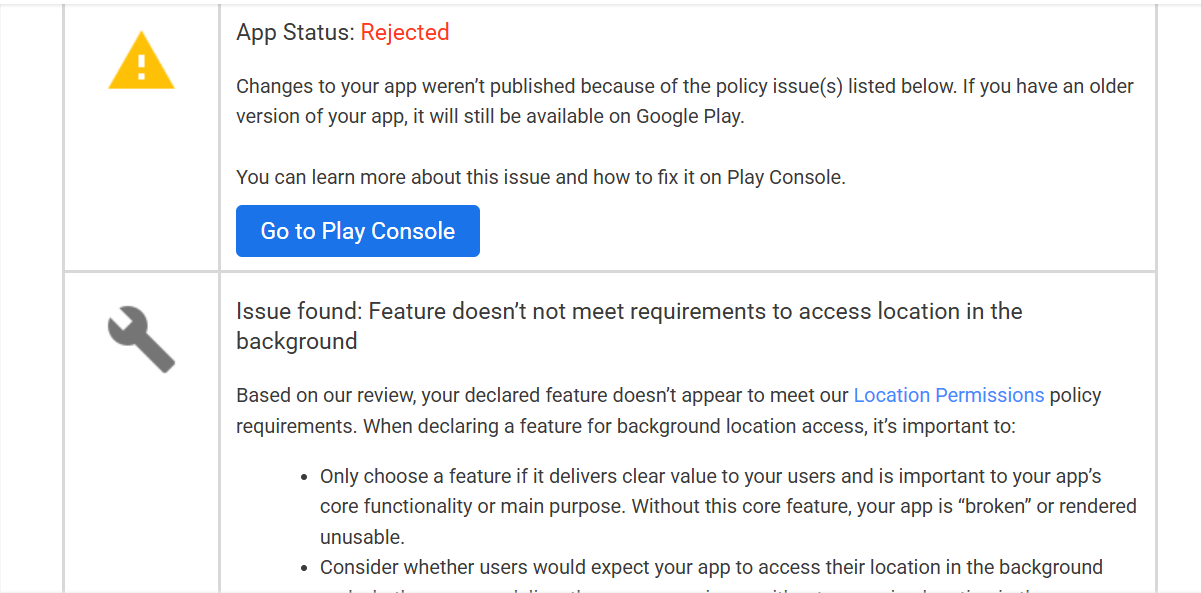1201x593 pixels.
Task: Open the Location Permissions policy link
Action: coord(948,395)
